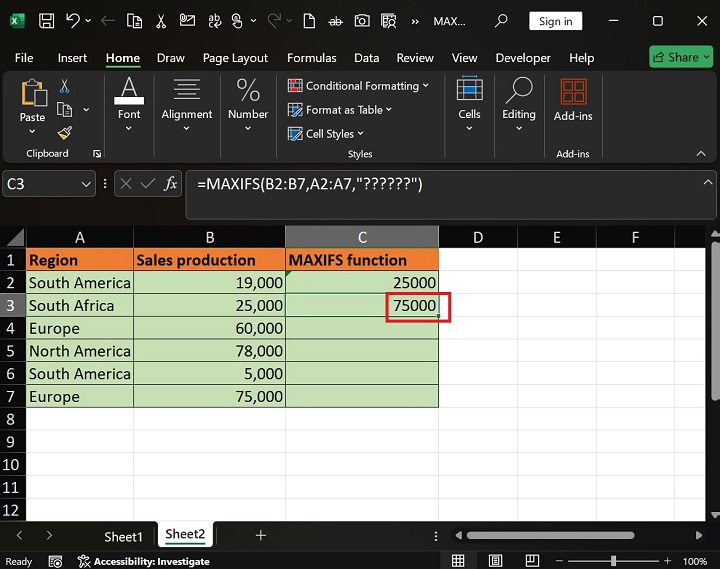Click the Insert Function fx icon
This screenshot has height=569, width=720.
(171, 184)
